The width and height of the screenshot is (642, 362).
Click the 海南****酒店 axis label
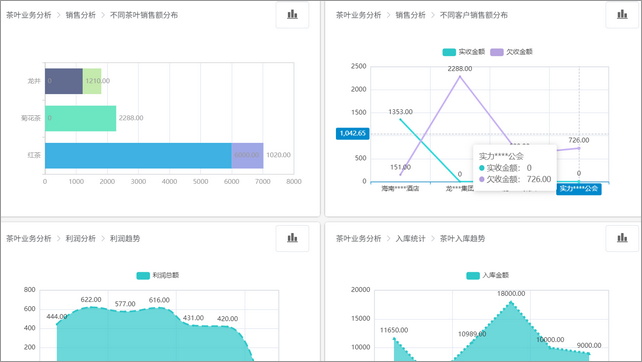pos(400,188)
